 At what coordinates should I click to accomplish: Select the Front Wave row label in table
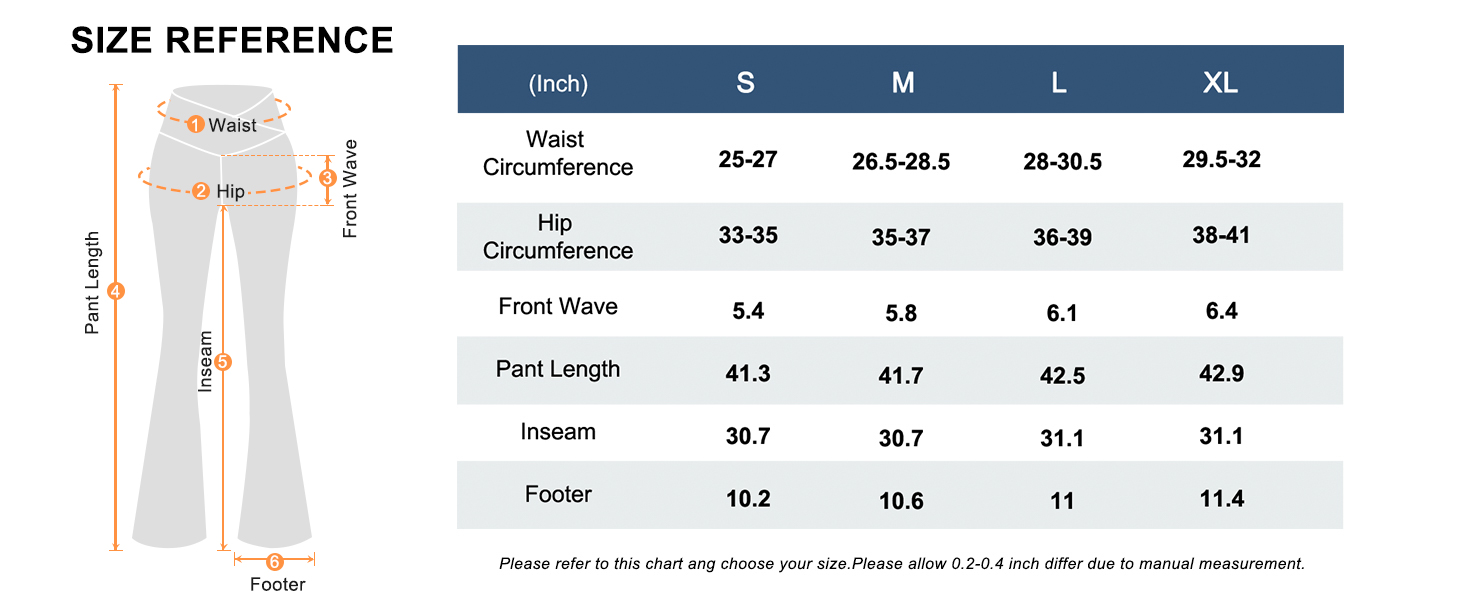click(x=558, y=306)
